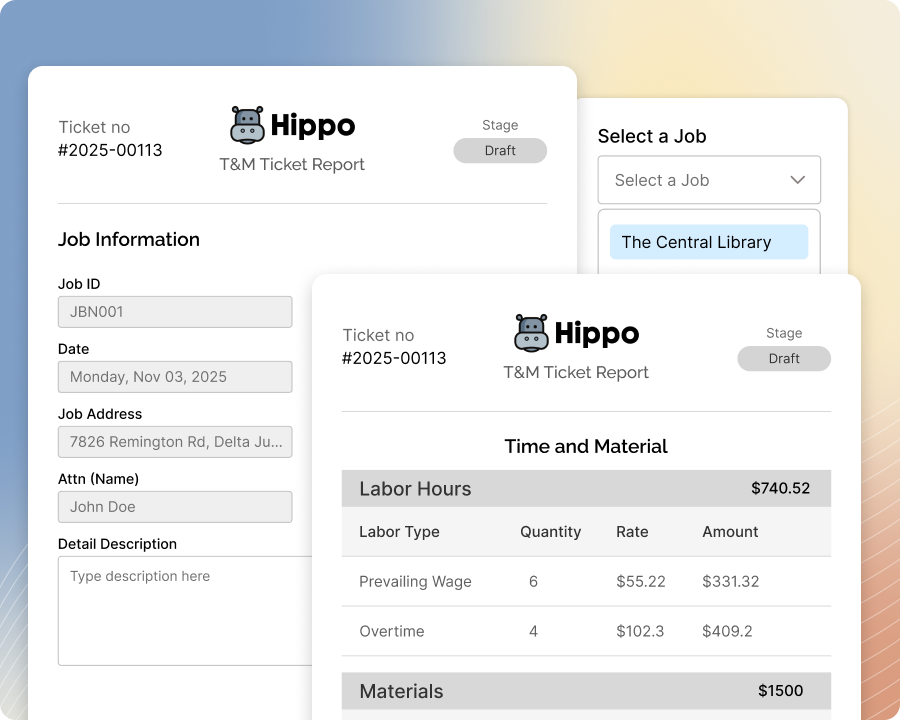Click the chevron arrow in the Select a Job box
This screenshot has width=900, height=720.
click(797, 180)
